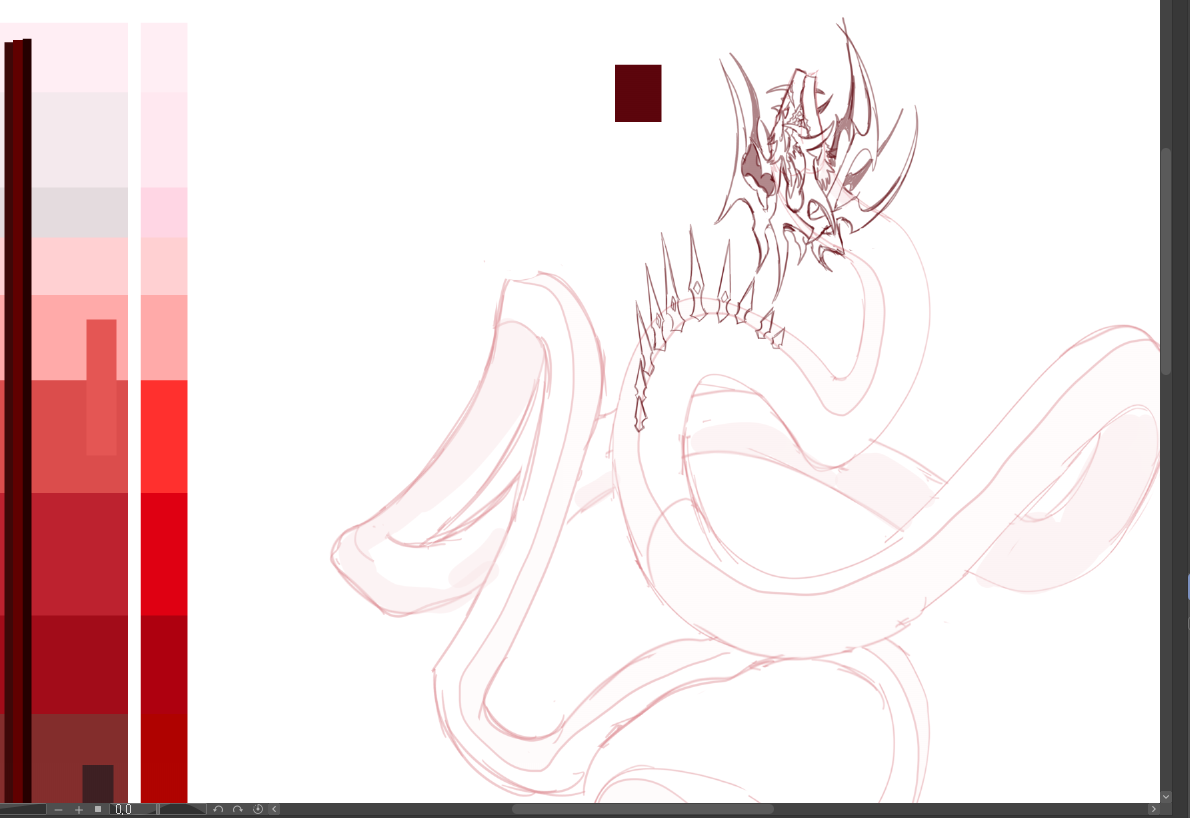Click the light gray swatch in the wide palette column
The height and width of the screenshot is (818, 1190).
pos(80,140)
